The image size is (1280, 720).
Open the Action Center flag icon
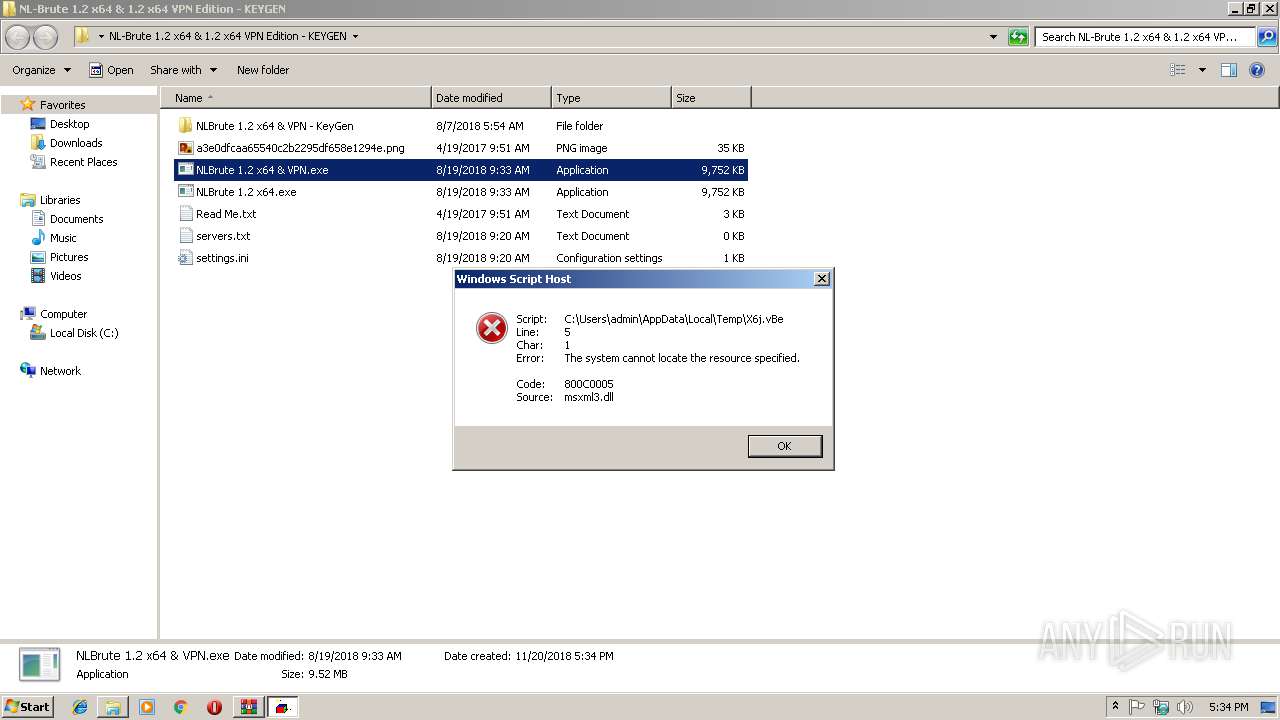click(x=1137, y=707)
